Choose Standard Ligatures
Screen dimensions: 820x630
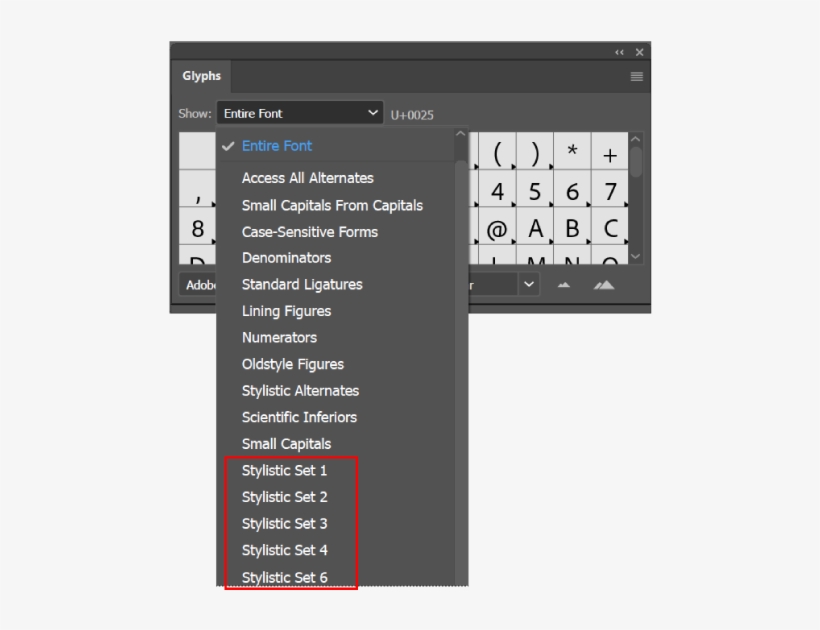tap(300, 284)
